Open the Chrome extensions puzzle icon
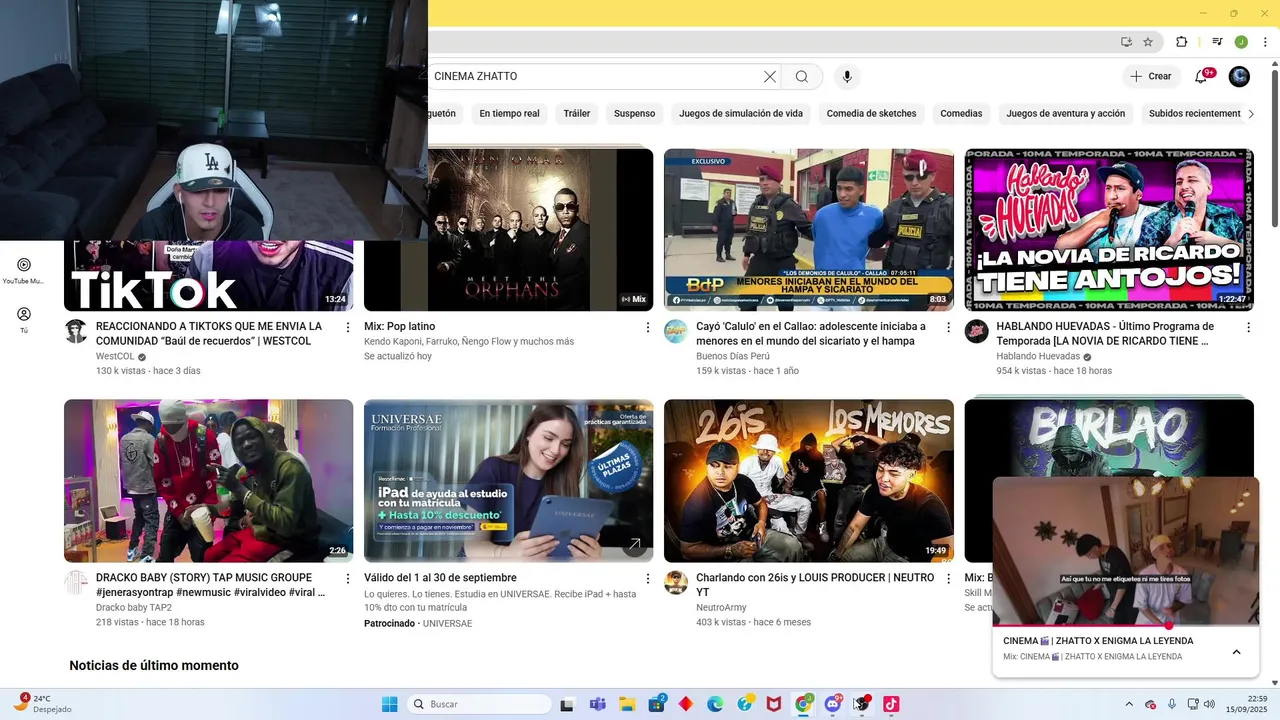This screenshot has height=720, width=1280. pyautogui.click(x=1182, y=42)
